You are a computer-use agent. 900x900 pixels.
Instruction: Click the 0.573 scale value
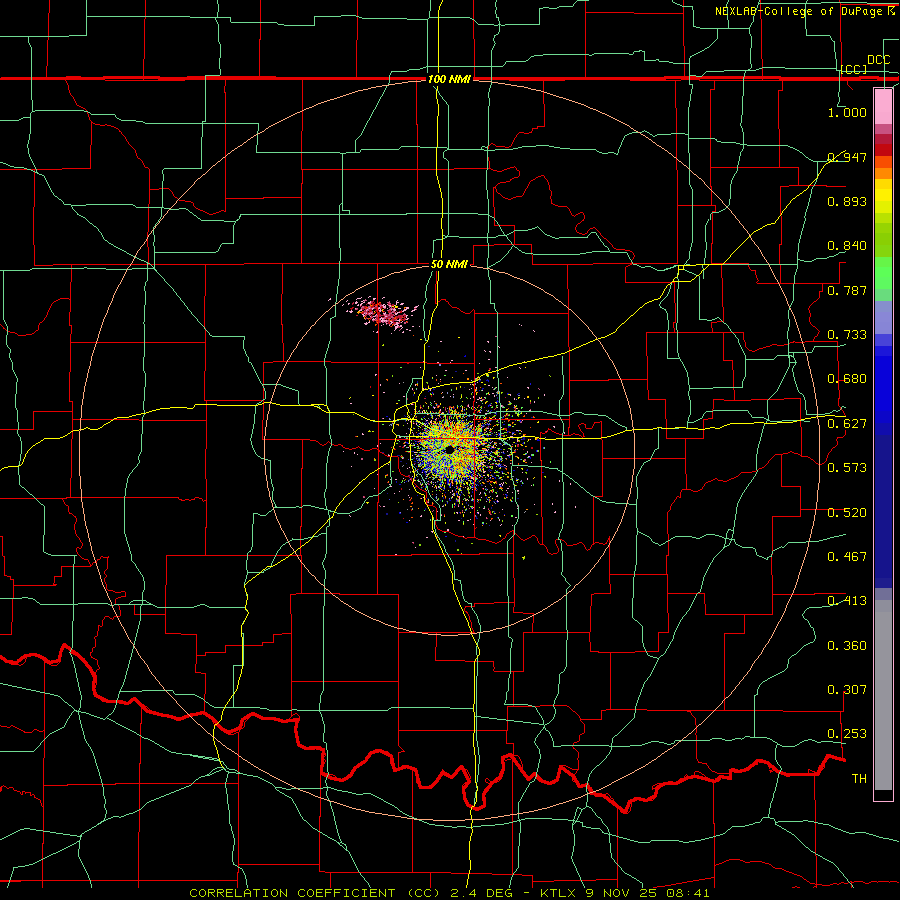847,468
